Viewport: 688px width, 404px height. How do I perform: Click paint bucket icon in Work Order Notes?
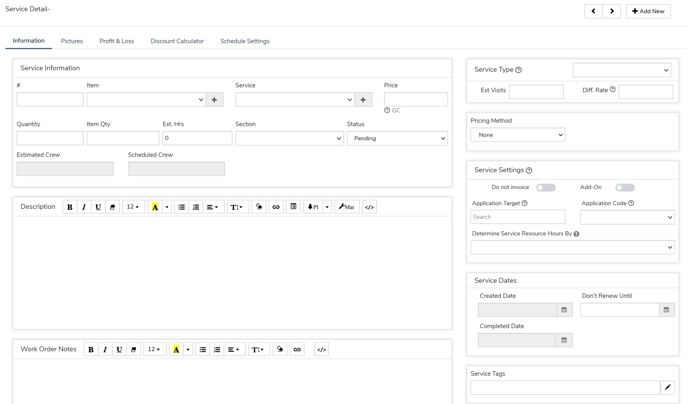[x=280, y=350]
